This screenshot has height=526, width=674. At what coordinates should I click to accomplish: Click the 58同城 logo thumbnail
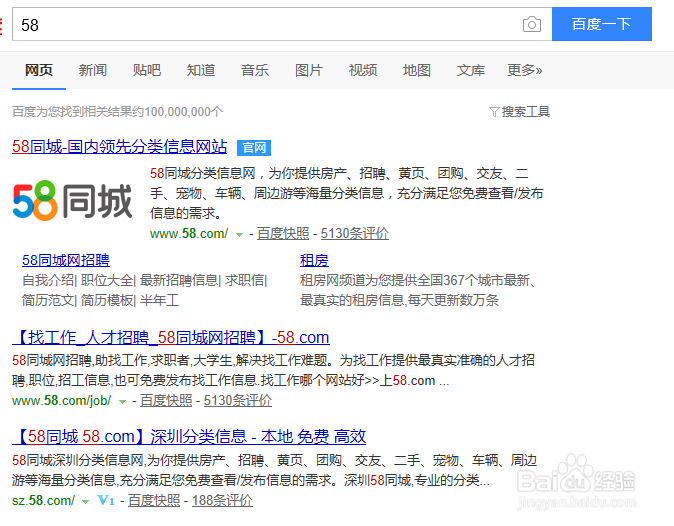72,201
